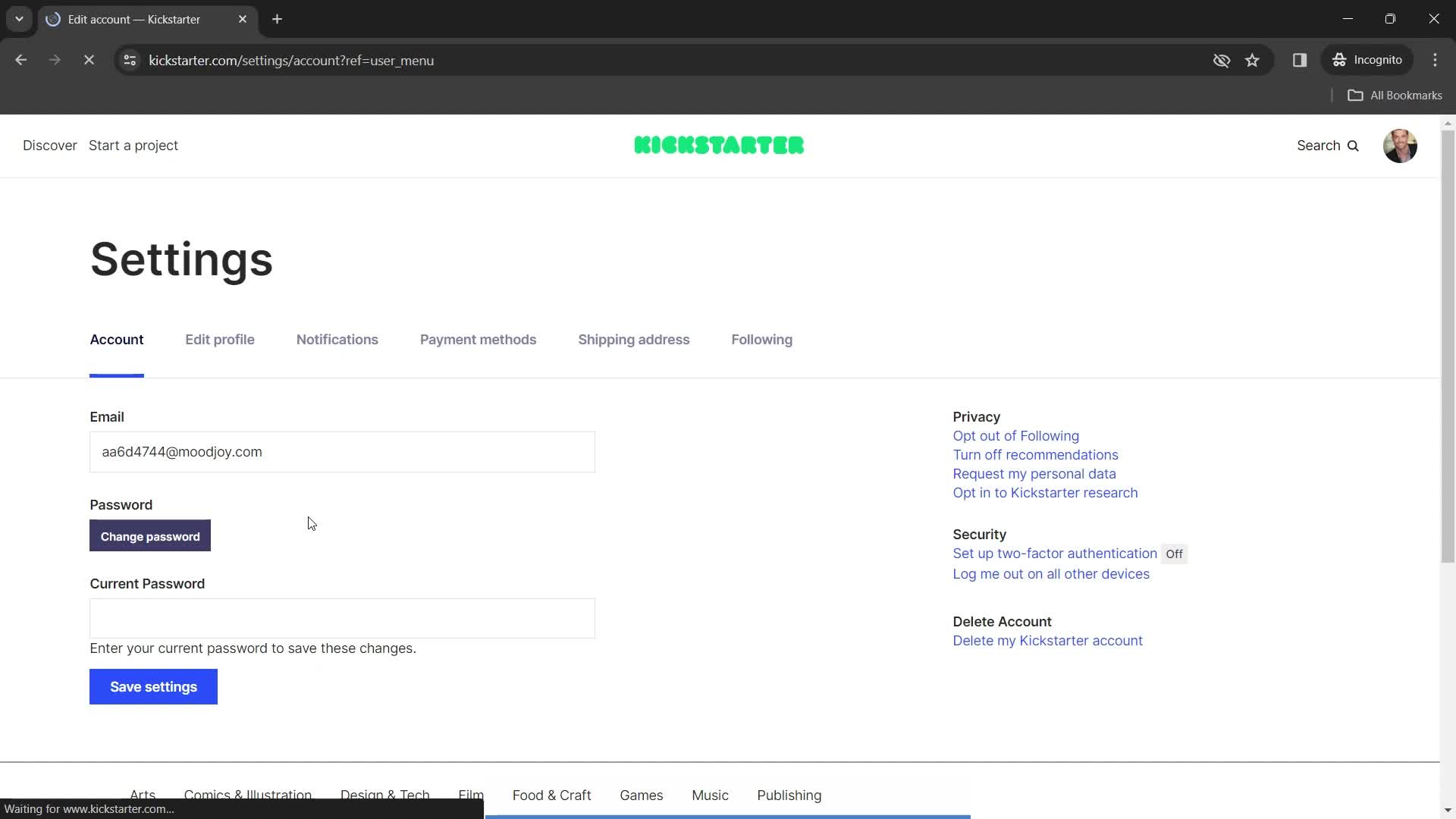Minimize the browser window

coord(1348,19)
